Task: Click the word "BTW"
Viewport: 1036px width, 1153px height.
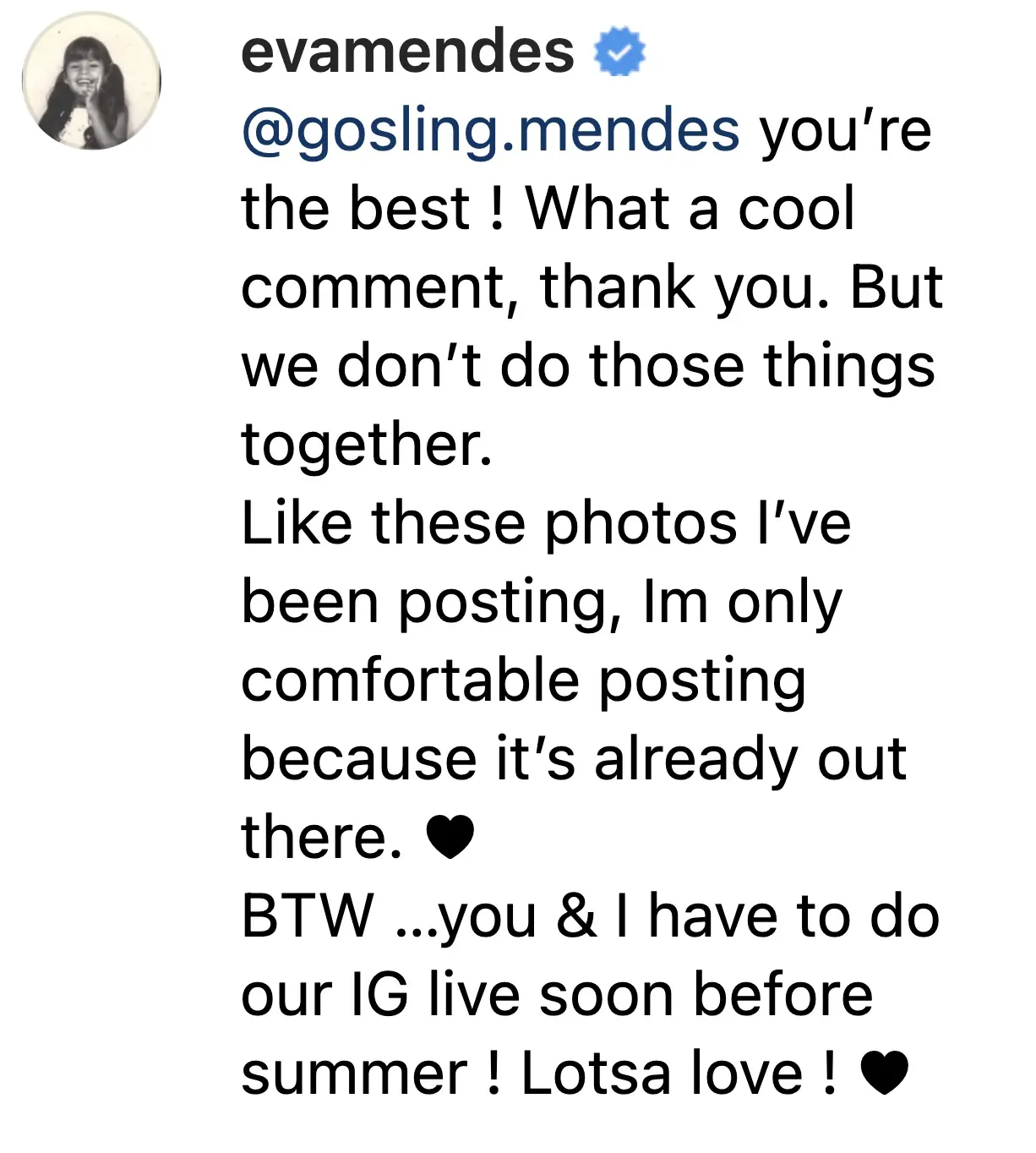Action: click(x=308, y=915)
